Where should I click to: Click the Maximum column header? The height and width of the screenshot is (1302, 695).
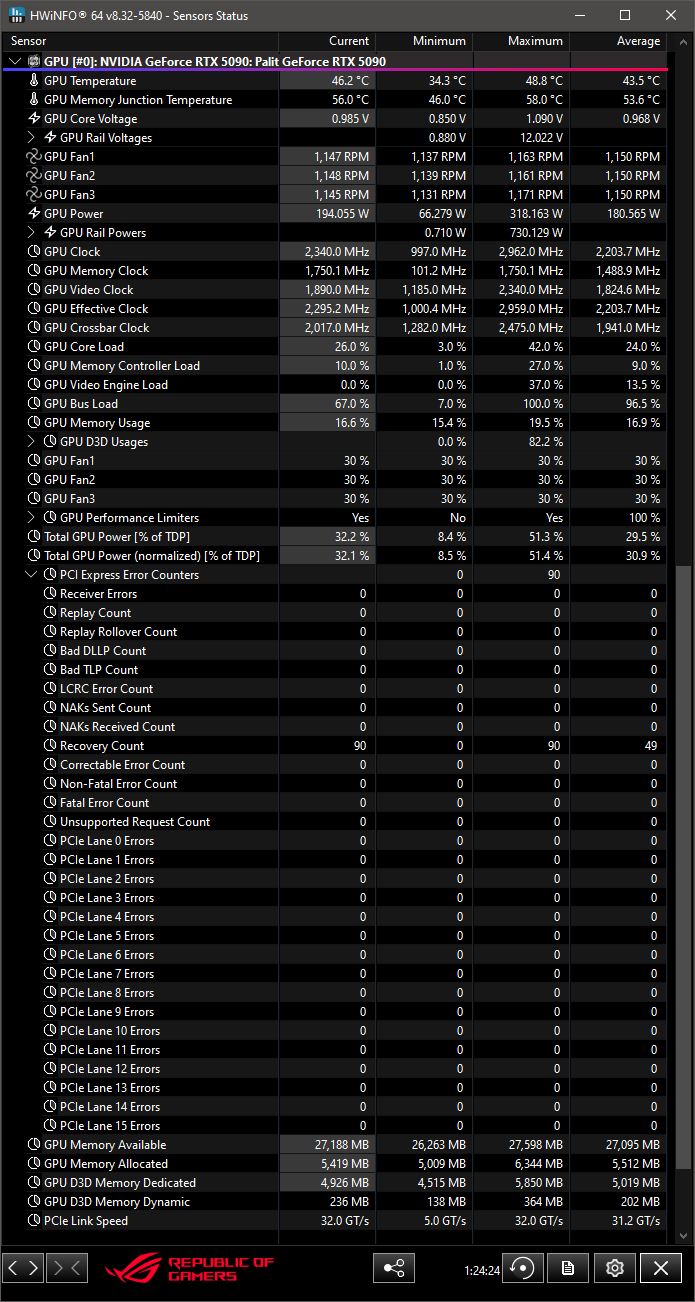pyautogui.click(x=521, y=41)
